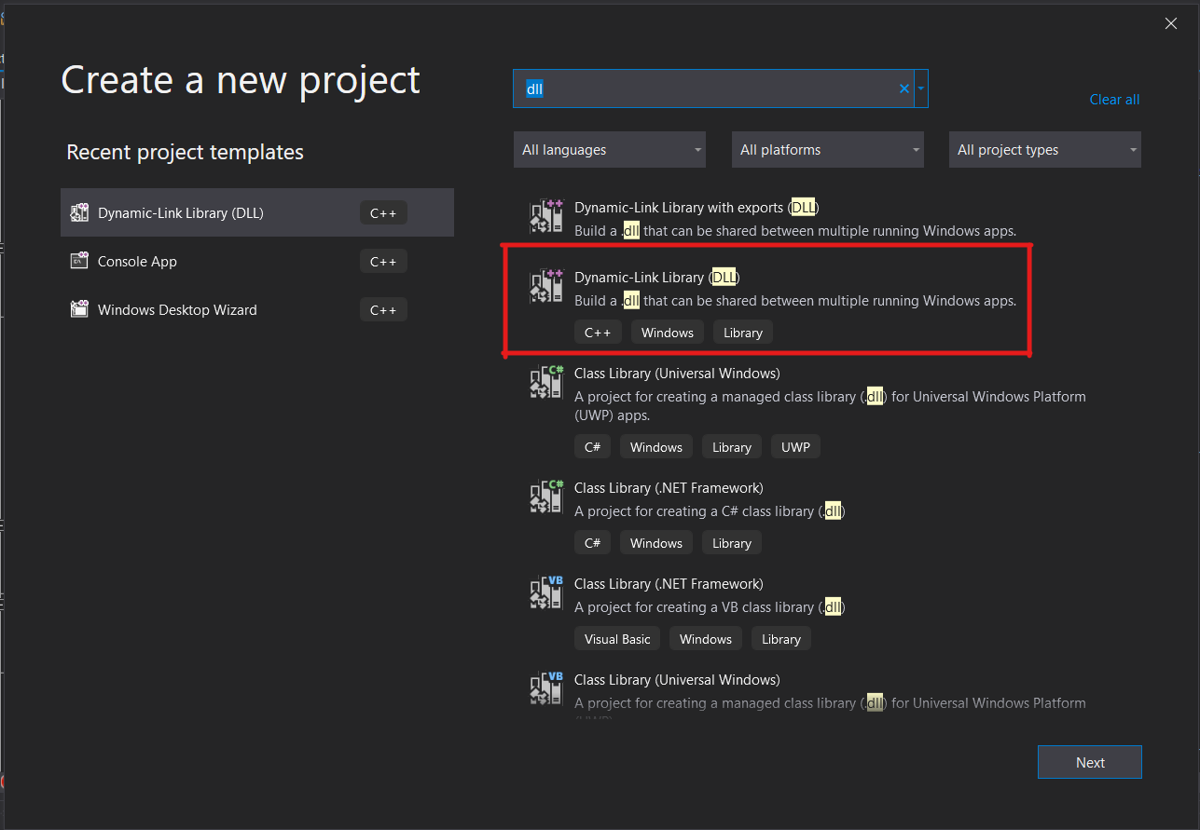Click Windows tag under C# Class Library (Universal Windows)
Image resolution: width=1200 pixels, height=830 pixels.
tap(656, 447)
